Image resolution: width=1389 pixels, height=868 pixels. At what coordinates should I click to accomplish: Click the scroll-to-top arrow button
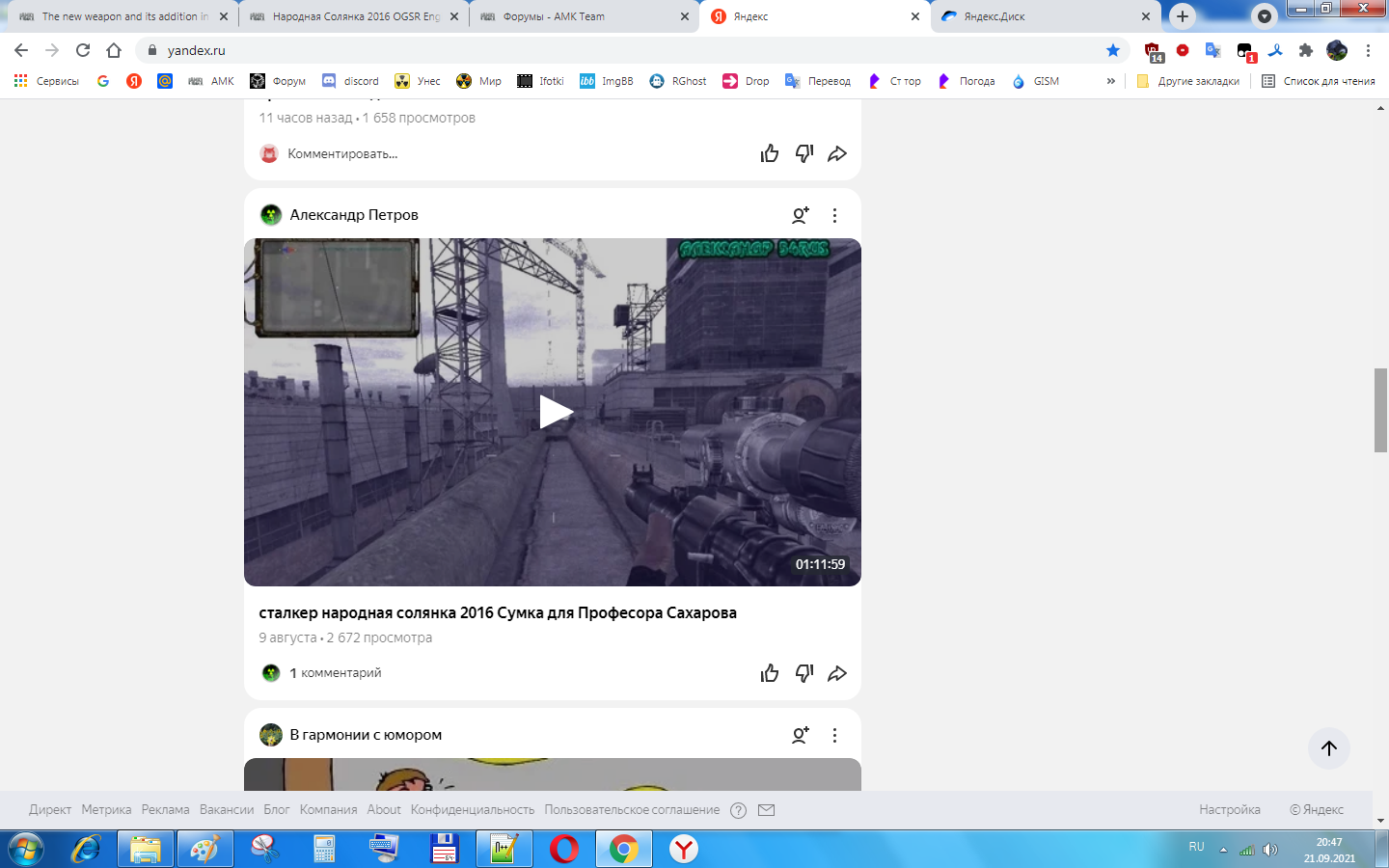tap(1328, 748)
